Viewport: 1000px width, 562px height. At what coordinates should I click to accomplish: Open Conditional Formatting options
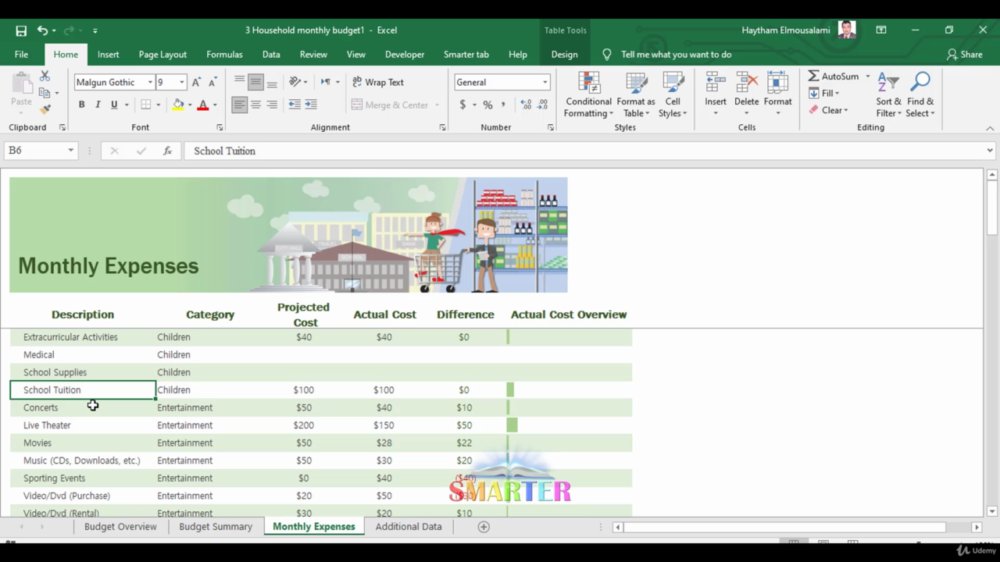588,94
